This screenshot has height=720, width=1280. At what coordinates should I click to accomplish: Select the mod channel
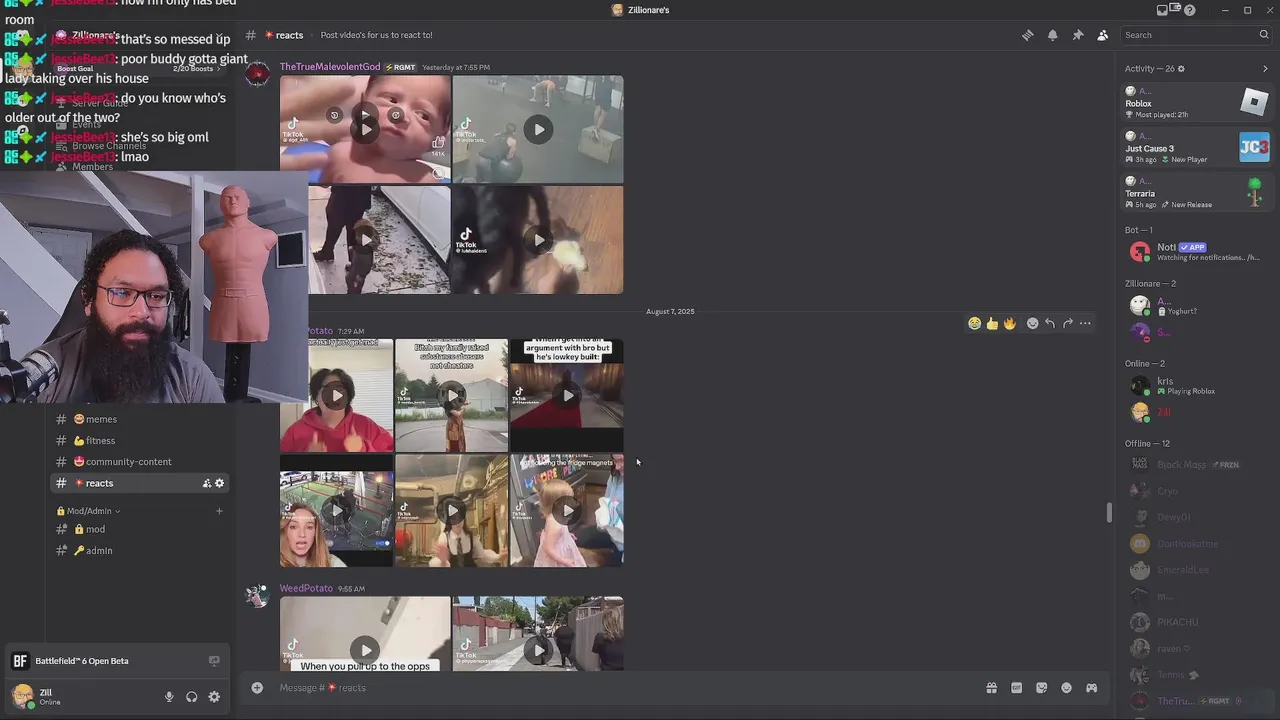click(x=140, y=529)
